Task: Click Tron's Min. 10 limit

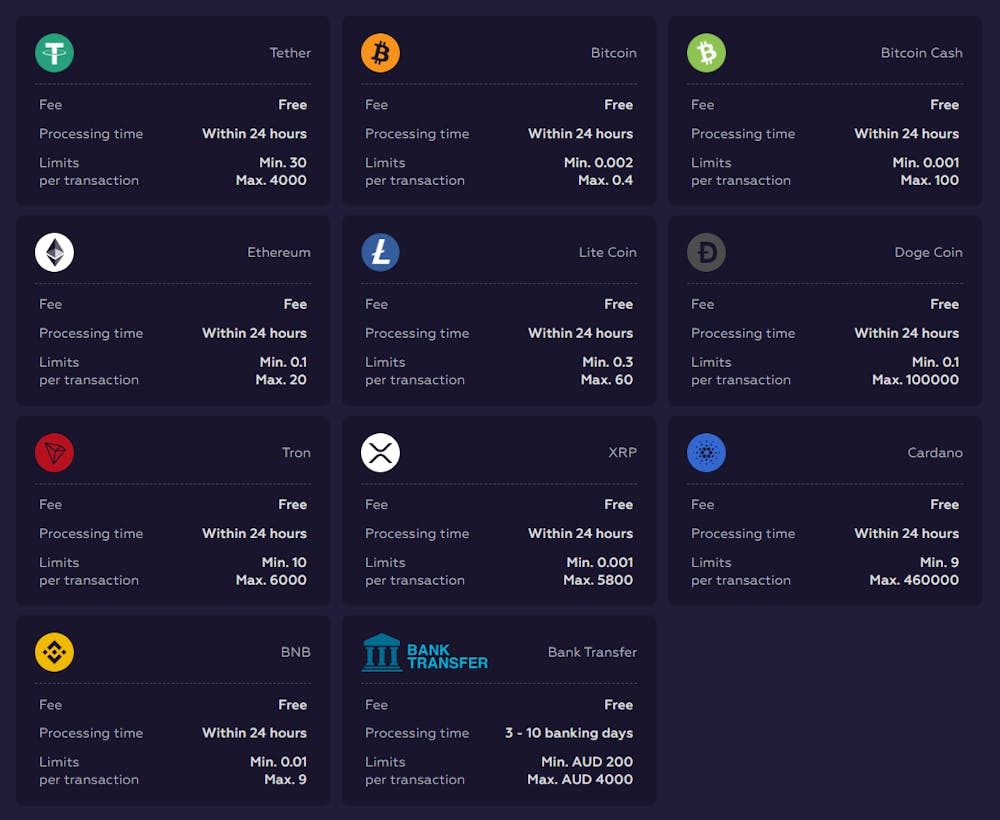Action: tap(284, 562)
